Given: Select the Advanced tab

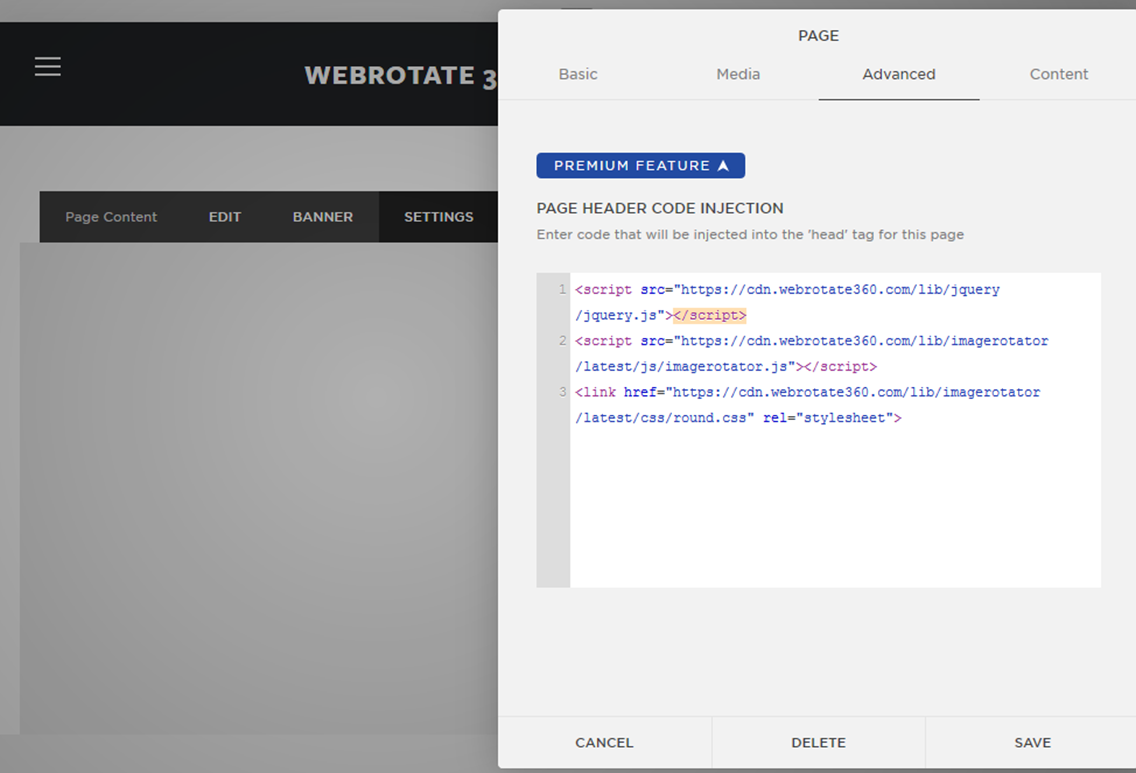Looking at the screenshot, I should pyautogui.click(x=898, y=74).
